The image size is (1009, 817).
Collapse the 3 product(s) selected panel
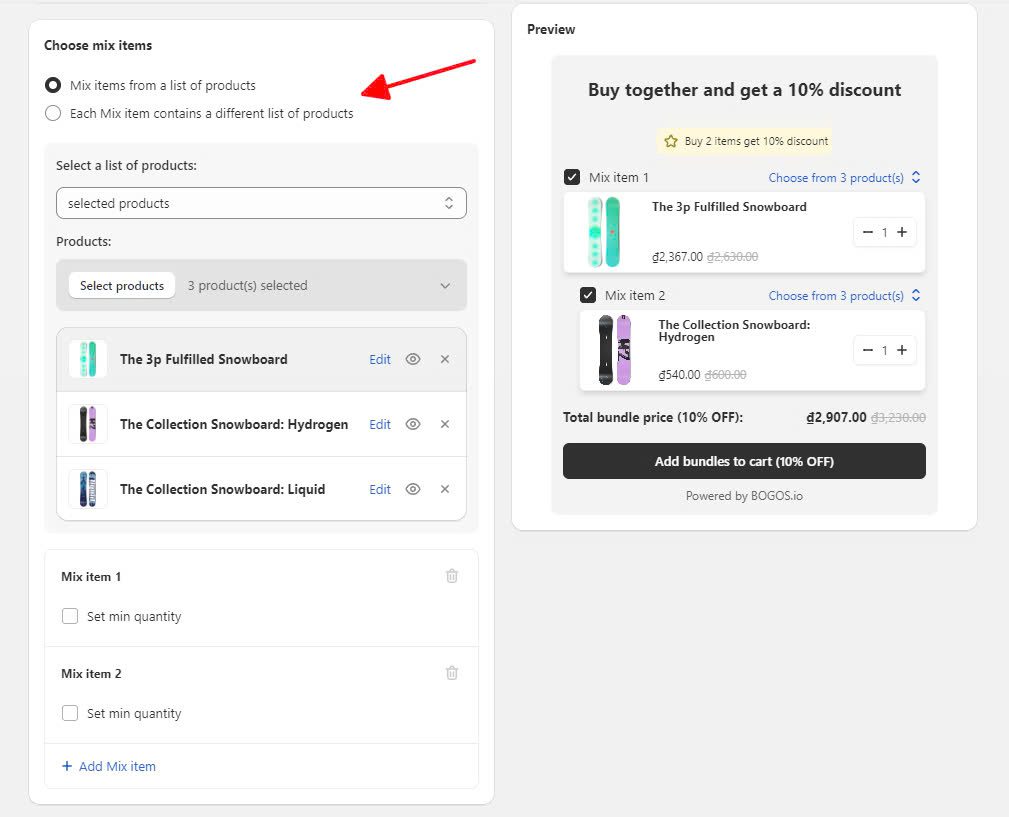(445, 286)
